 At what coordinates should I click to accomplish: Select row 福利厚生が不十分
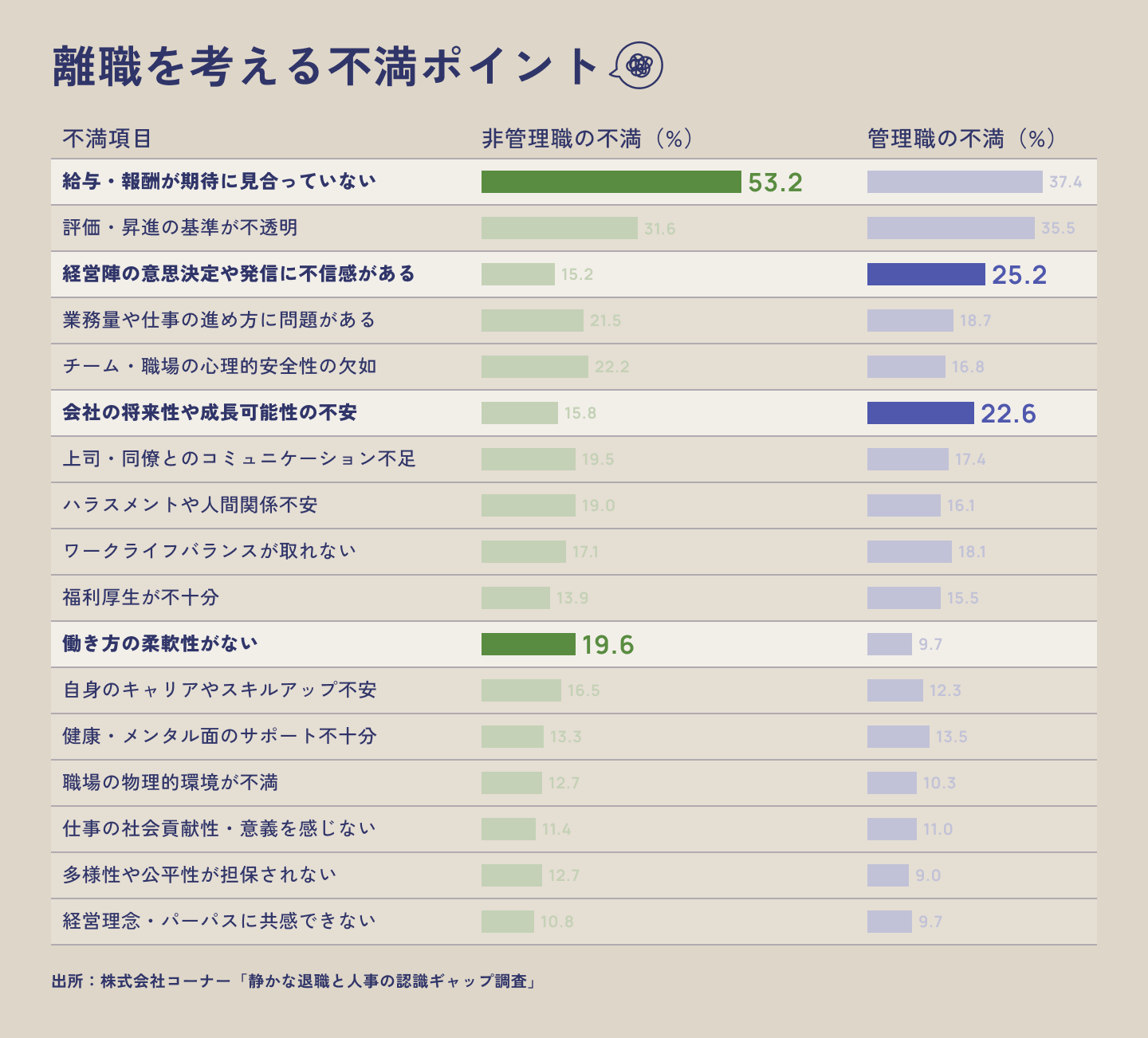coord(574,598)
